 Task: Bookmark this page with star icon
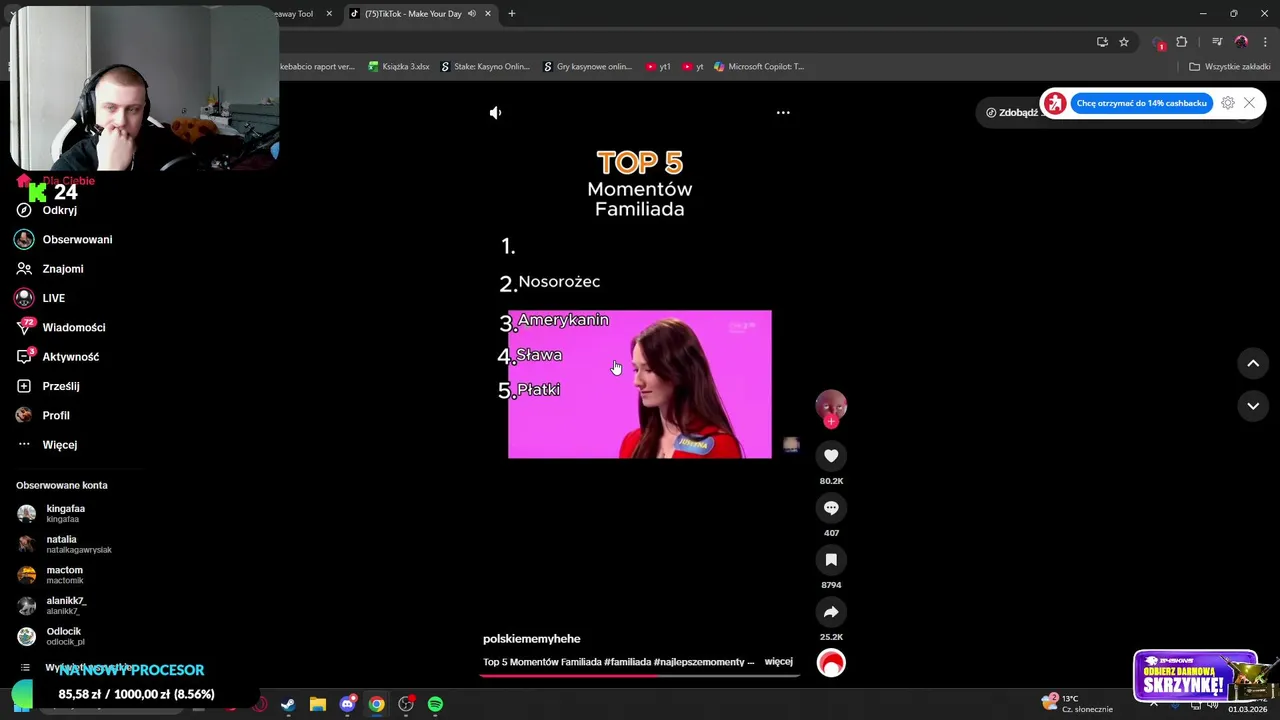(1124, 42)
